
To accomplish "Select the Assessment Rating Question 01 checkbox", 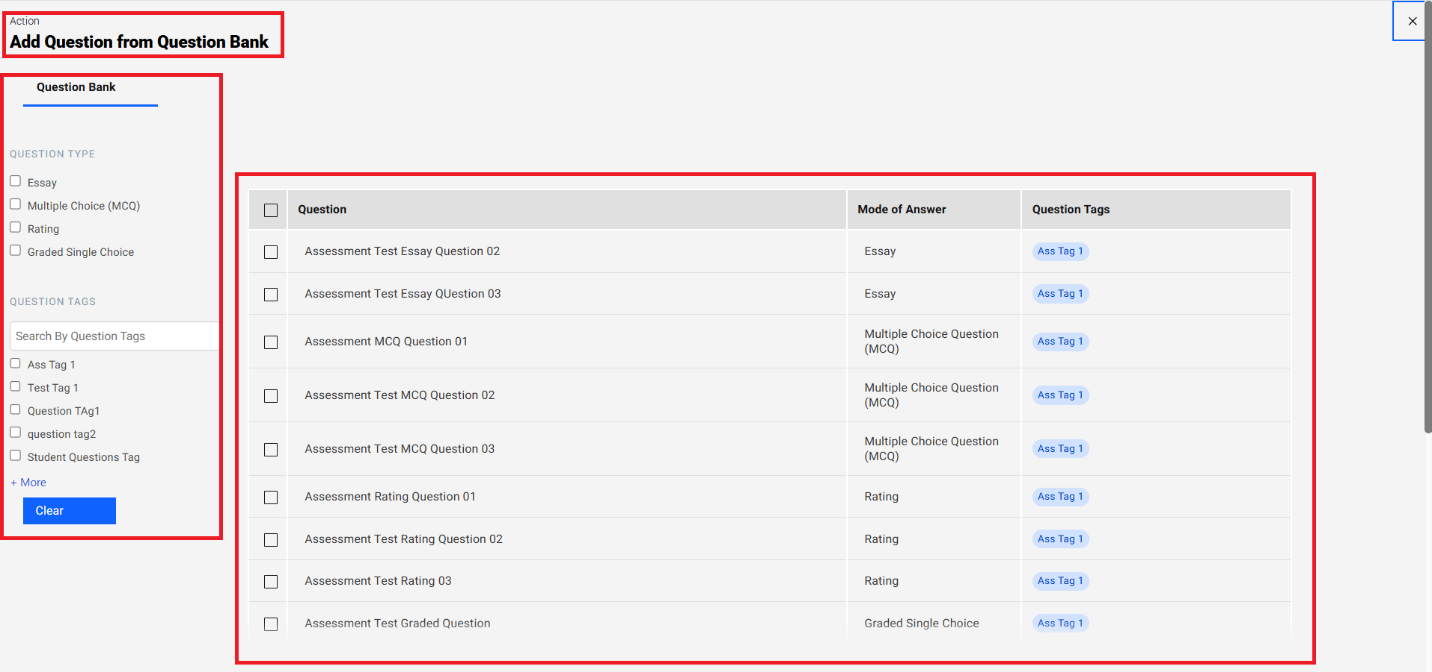I will coord(271,497).
